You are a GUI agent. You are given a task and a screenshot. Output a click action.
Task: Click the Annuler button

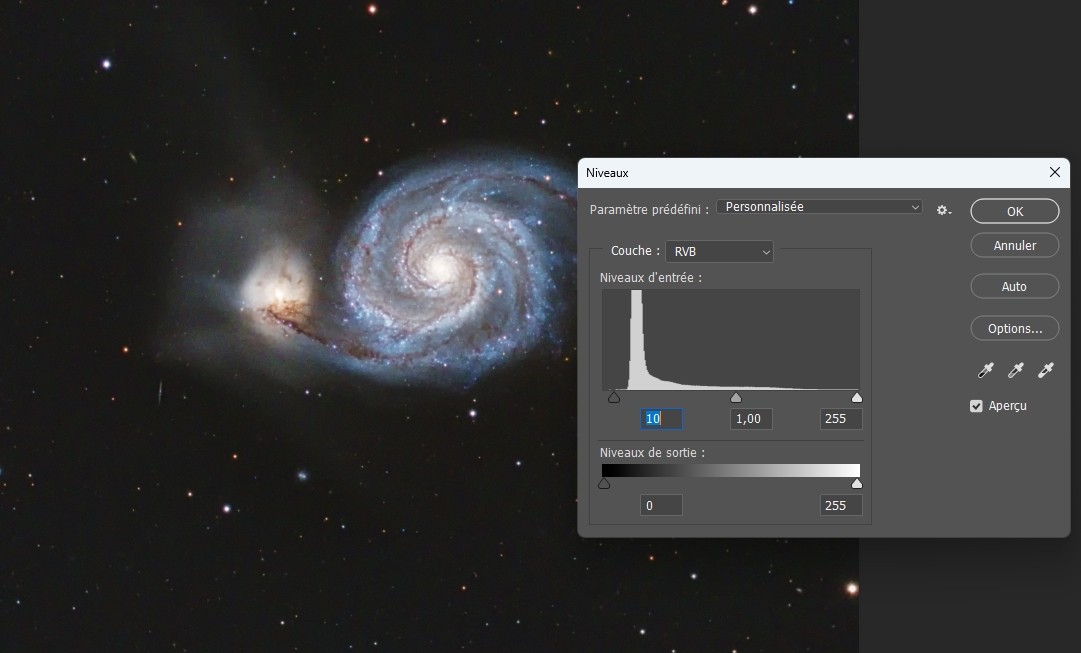point(1015,245)
